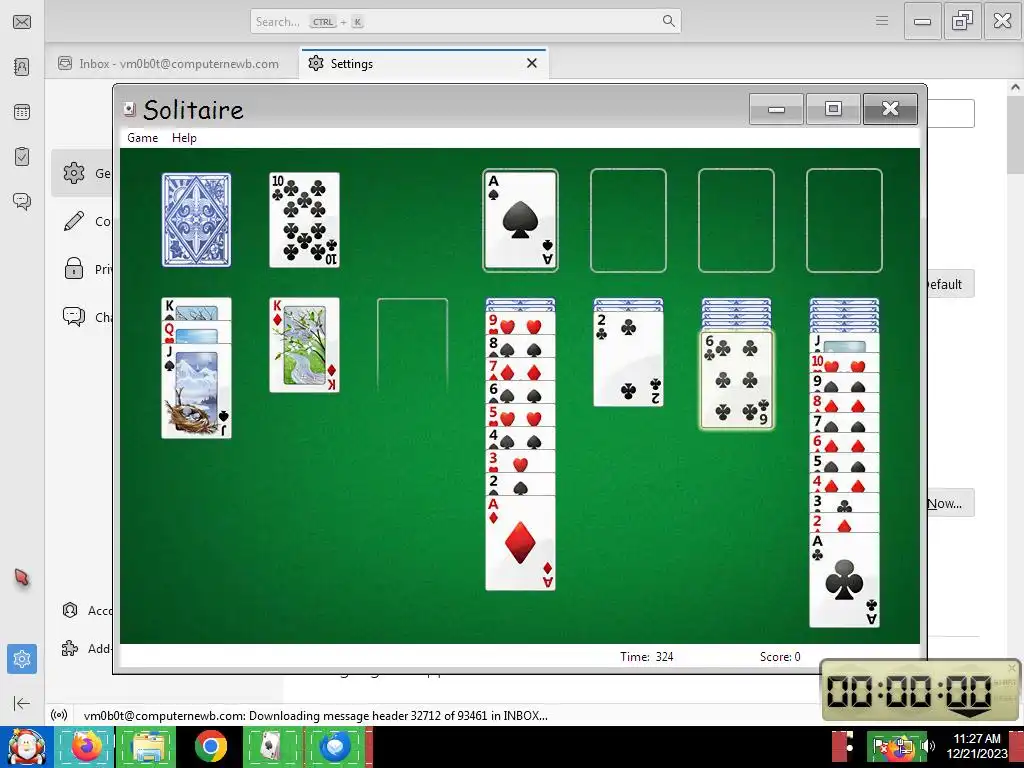Open the Address Book sidebar icon
The width and height of the screenshot is (1024, 768).
coord(22,67)
